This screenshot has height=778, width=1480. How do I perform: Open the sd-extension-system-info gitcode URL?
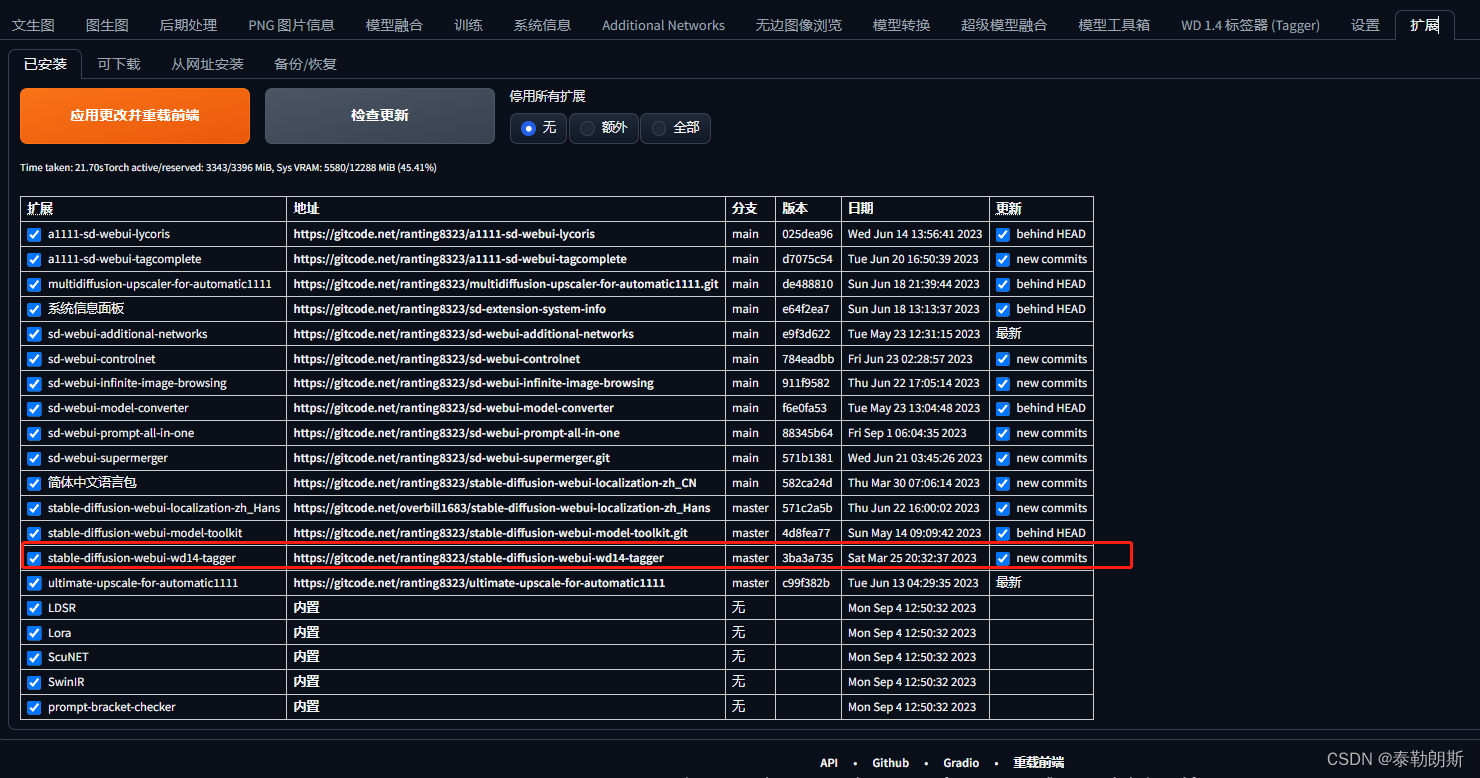coord(450,309)
